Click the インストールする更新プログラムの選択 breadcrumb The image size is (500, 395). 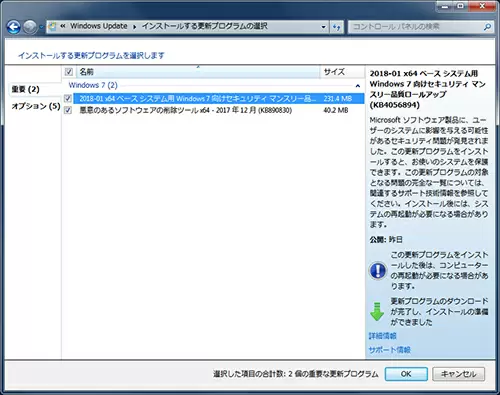pos(205,26)
